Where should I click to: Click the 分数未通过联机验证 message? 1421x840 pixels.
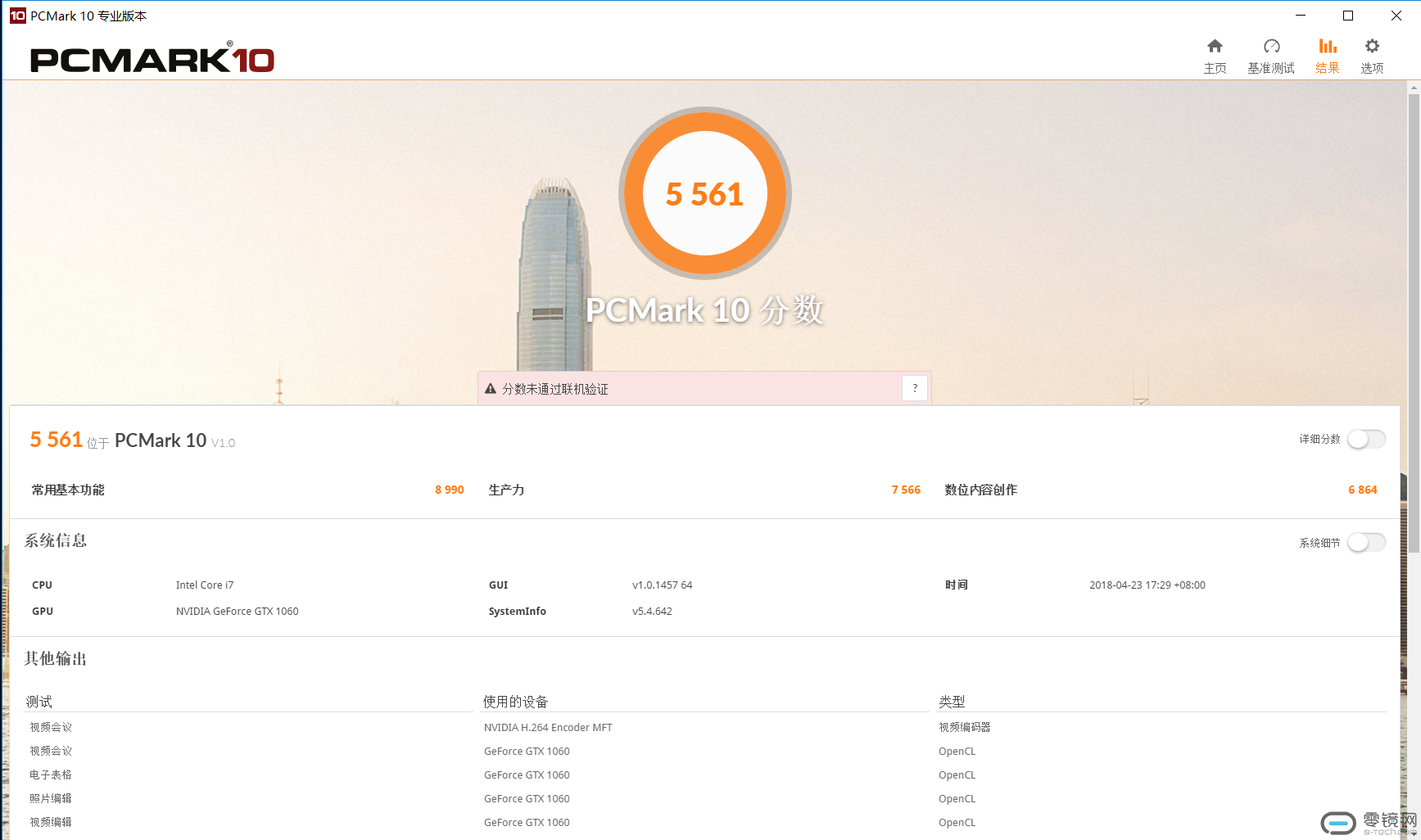tap(555, 389)
